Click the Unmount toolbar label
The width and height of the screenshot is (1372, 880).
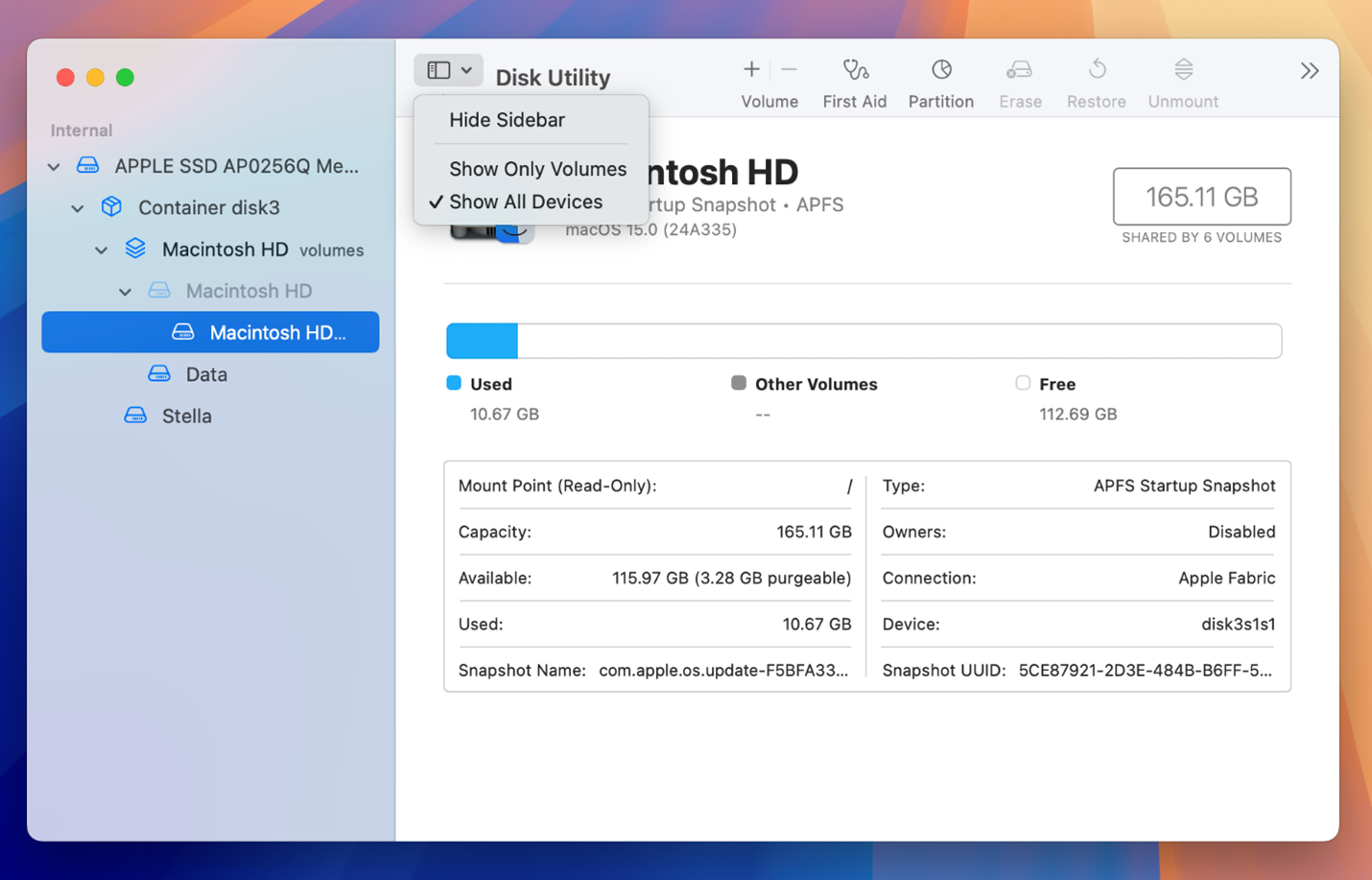[1183, 102]
